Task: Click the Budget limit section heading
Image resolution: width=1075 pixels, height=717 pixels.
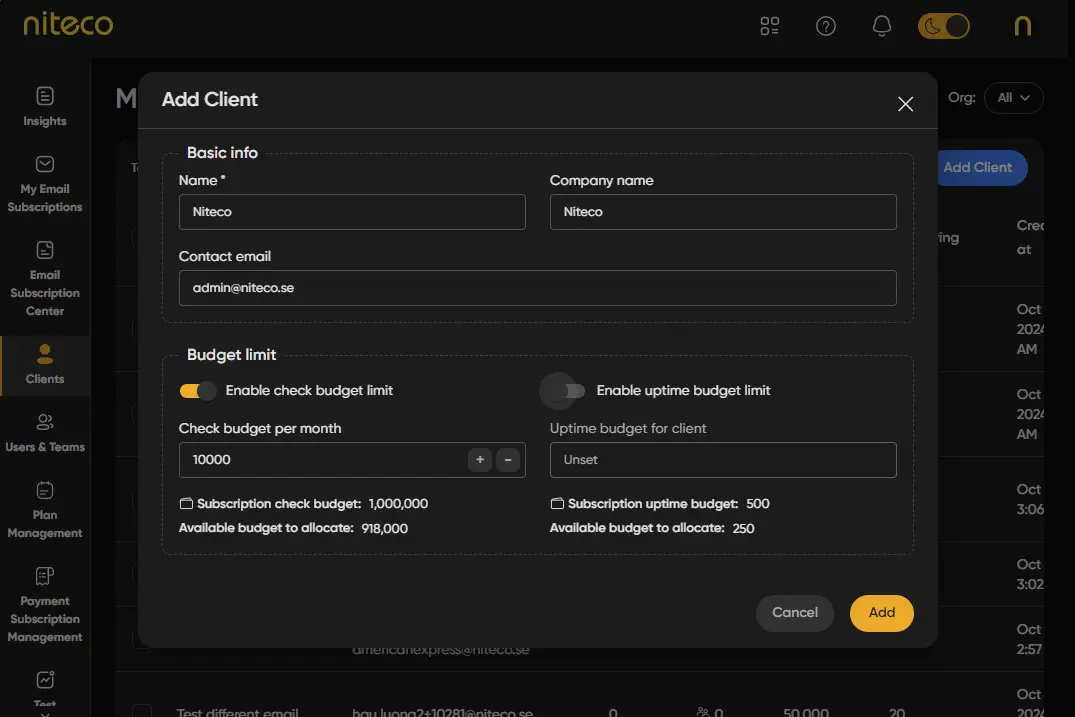Action: pos(232,355)
